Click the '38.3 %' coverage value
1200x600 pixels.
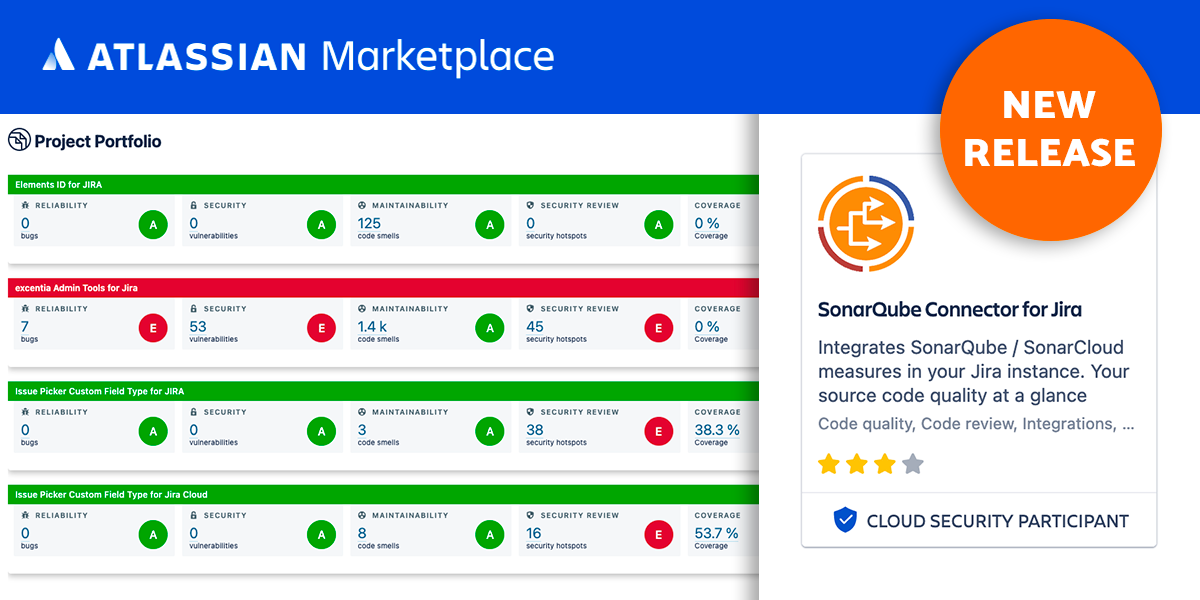point(717,430)
